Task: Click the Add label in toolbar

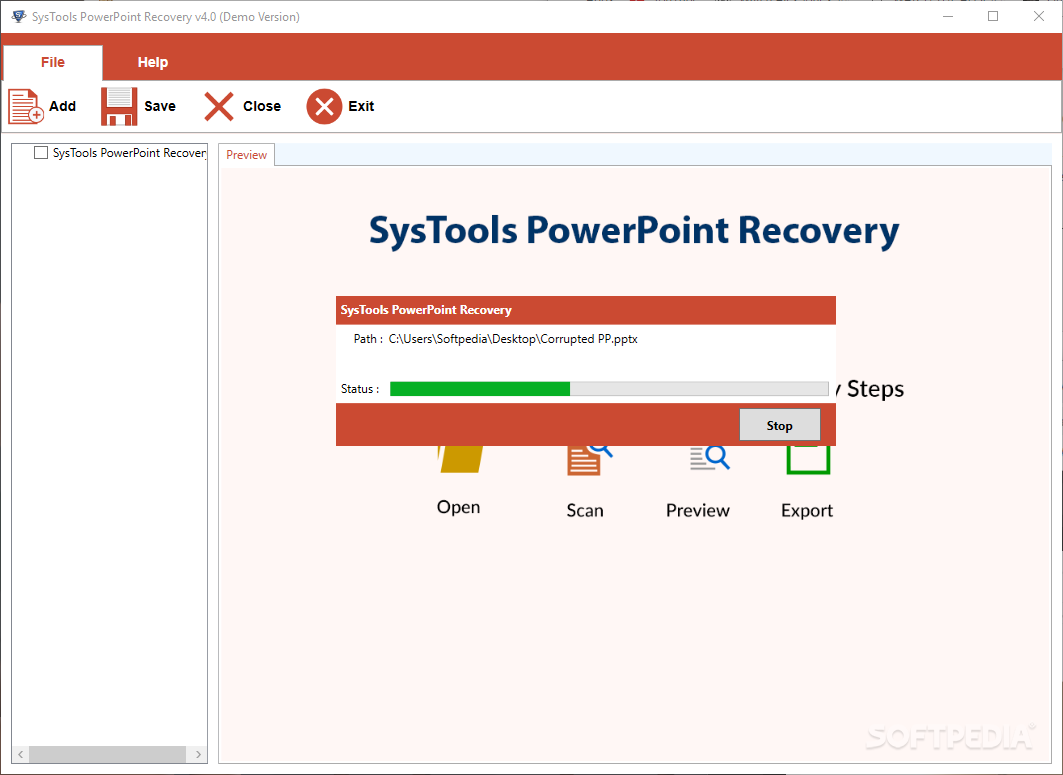Action: [62, 106]
